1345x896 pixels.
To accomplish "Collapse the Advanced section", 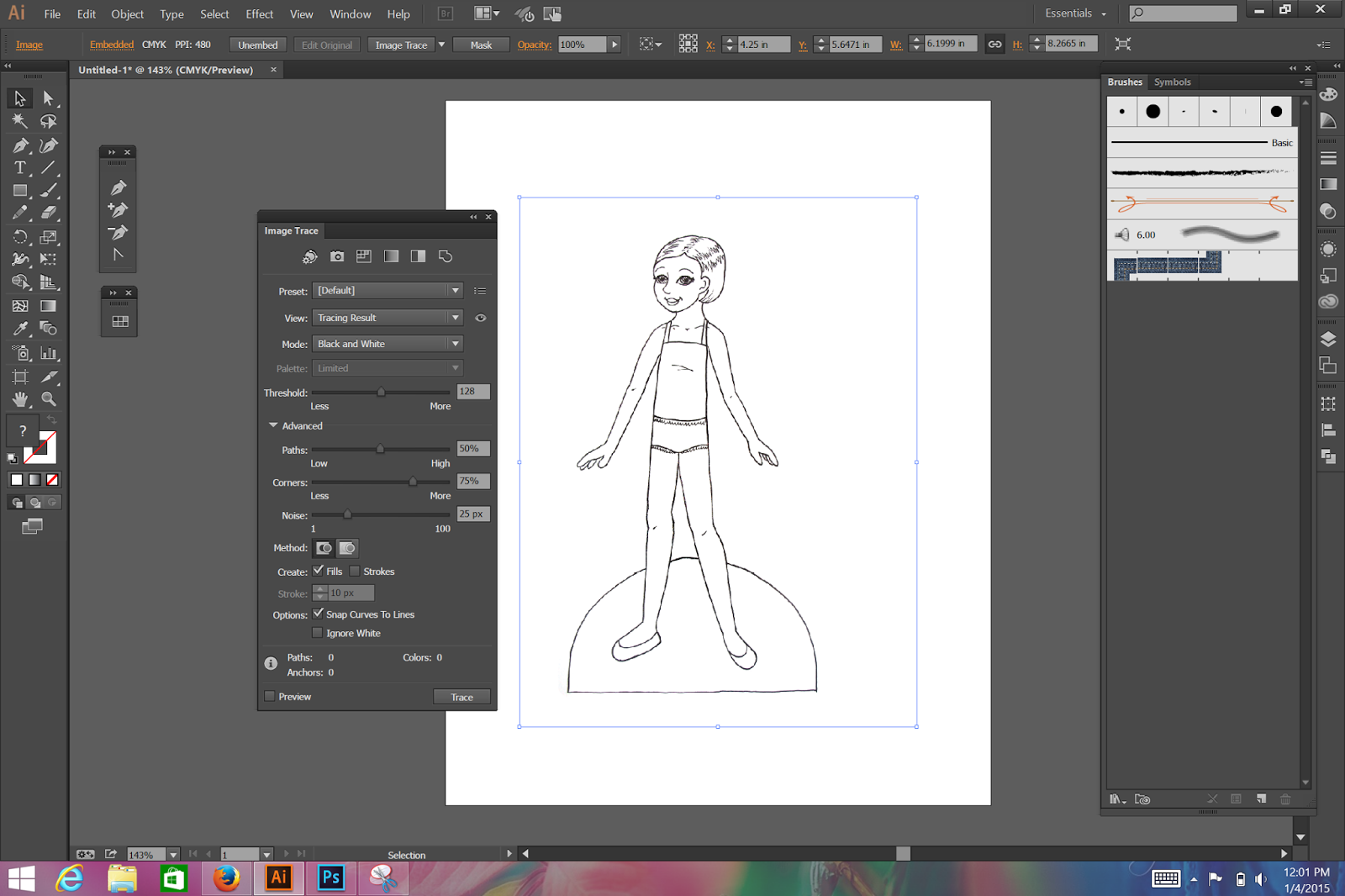I will point(273,425).
